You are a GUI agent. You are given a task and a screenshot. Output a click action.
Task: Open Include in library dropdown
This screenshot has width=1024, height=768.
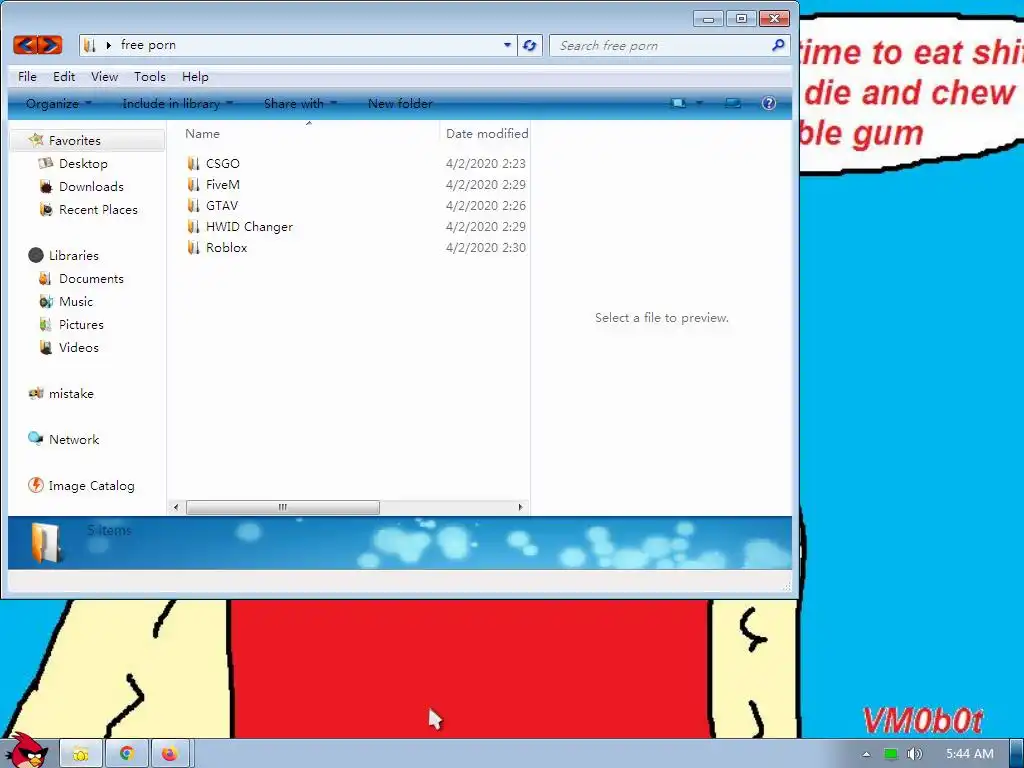(178, 104)
